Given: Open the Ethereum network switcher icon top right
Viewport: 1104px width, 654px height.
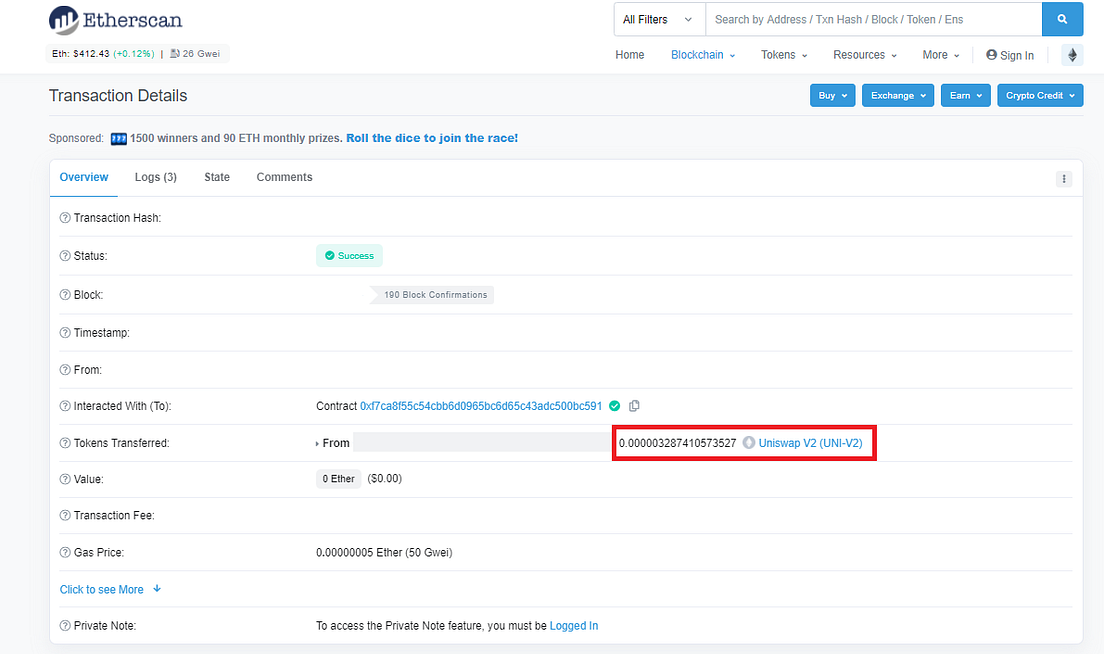Looking at the screenshot, I should [x=1072, y=55].
